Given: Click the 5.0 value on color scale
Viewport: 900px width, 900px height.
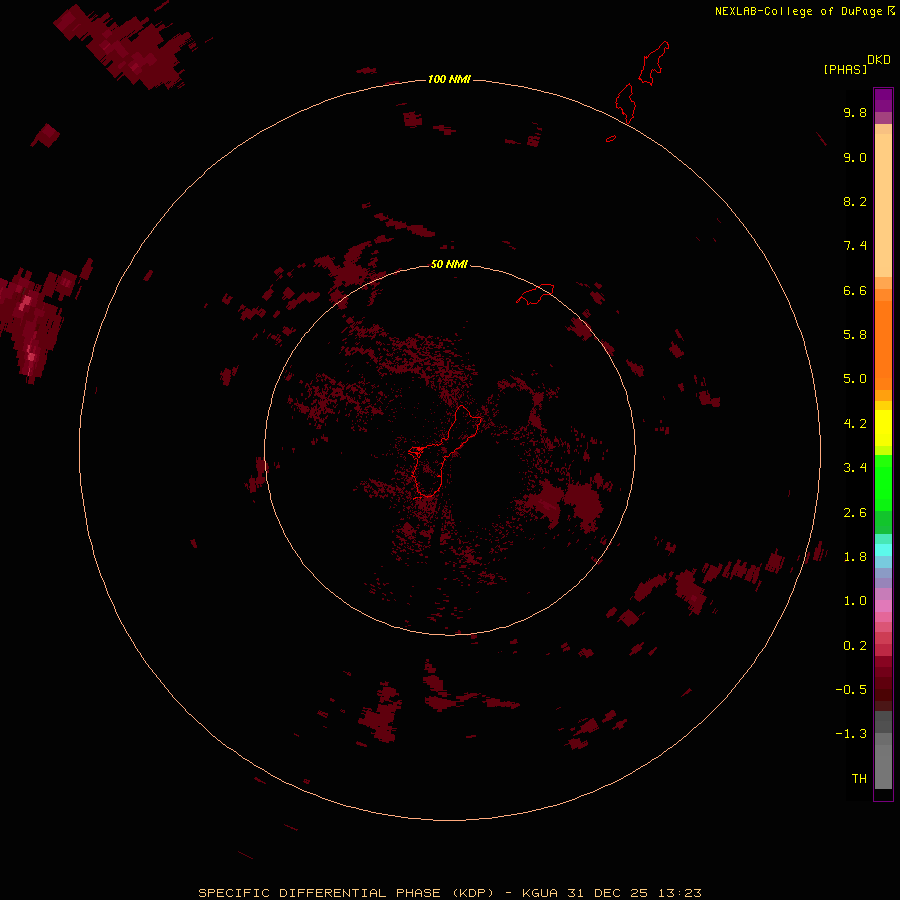Looking at the screenshot, I should (855, 379).
